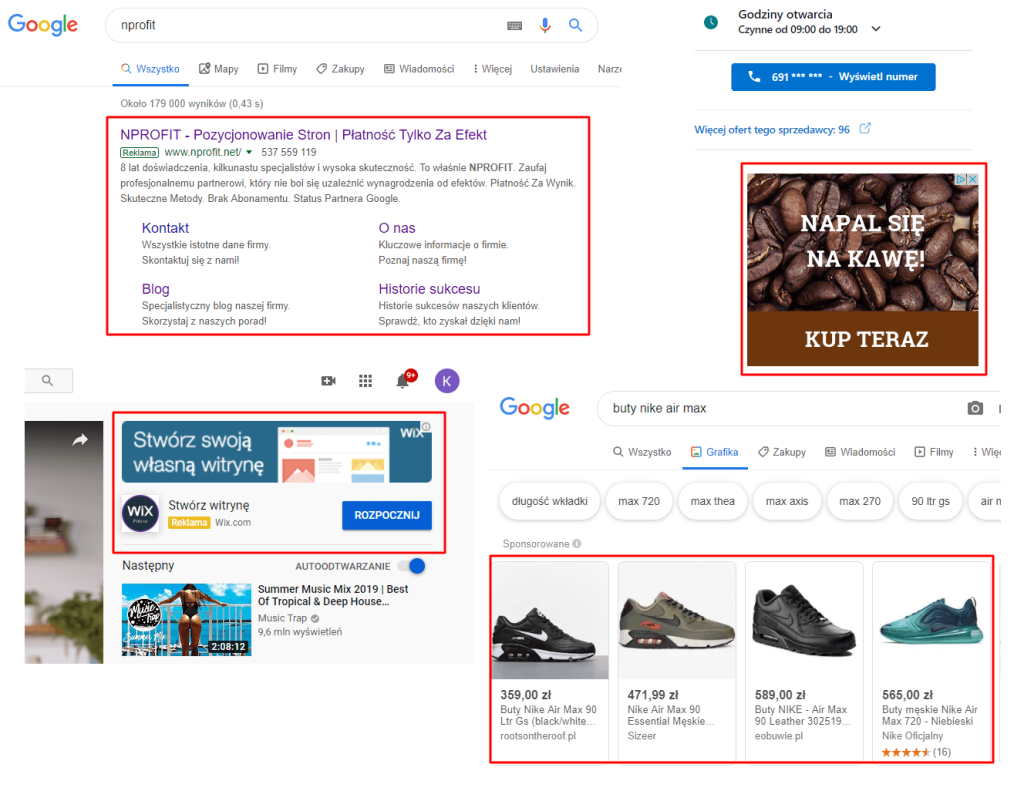
Task: Click the voice search microphone icon
Action: coord(545,25)
